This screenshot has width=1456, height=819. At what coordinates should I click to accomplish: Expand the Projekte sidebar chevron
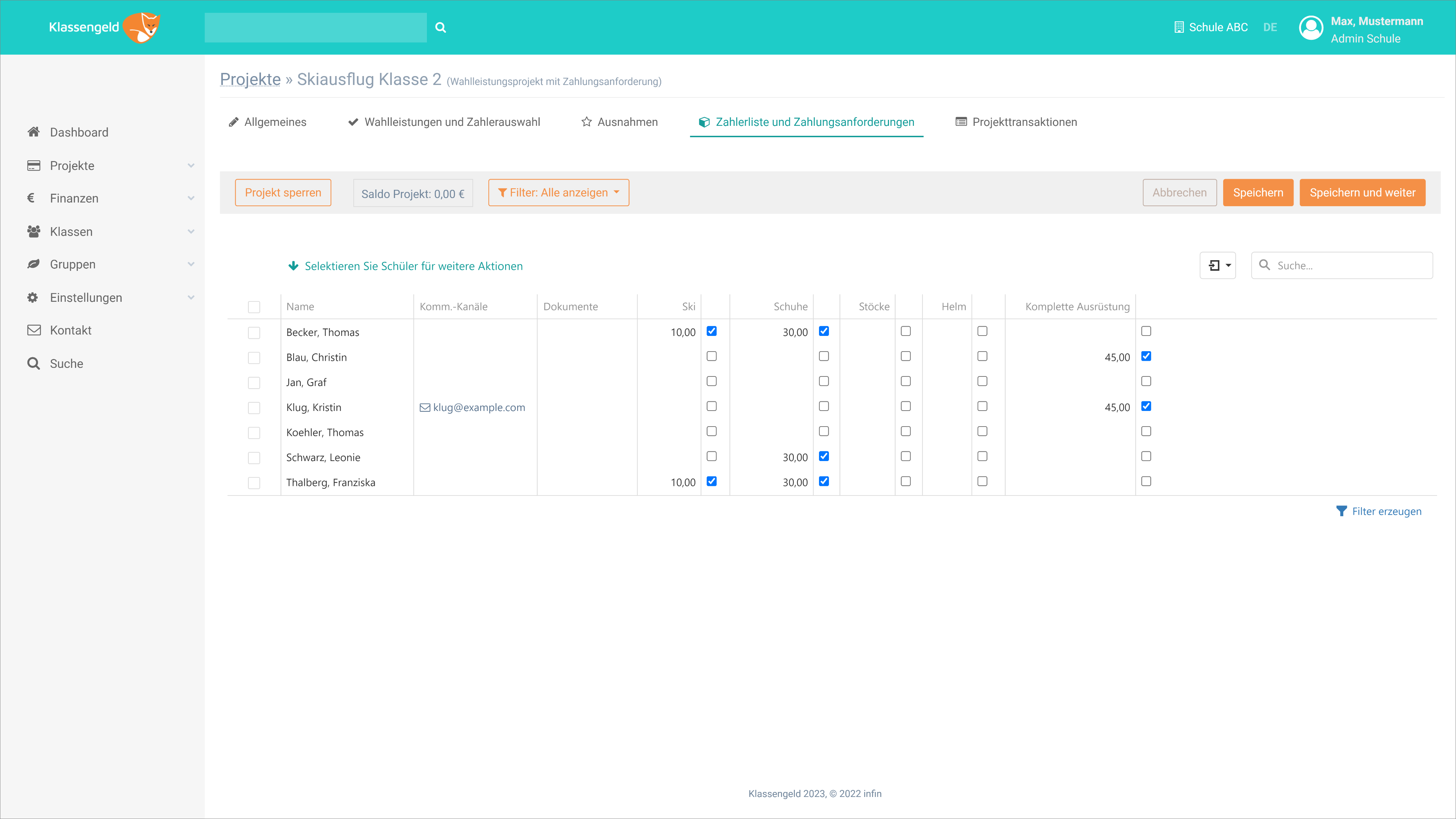click(x=191, y=166)
